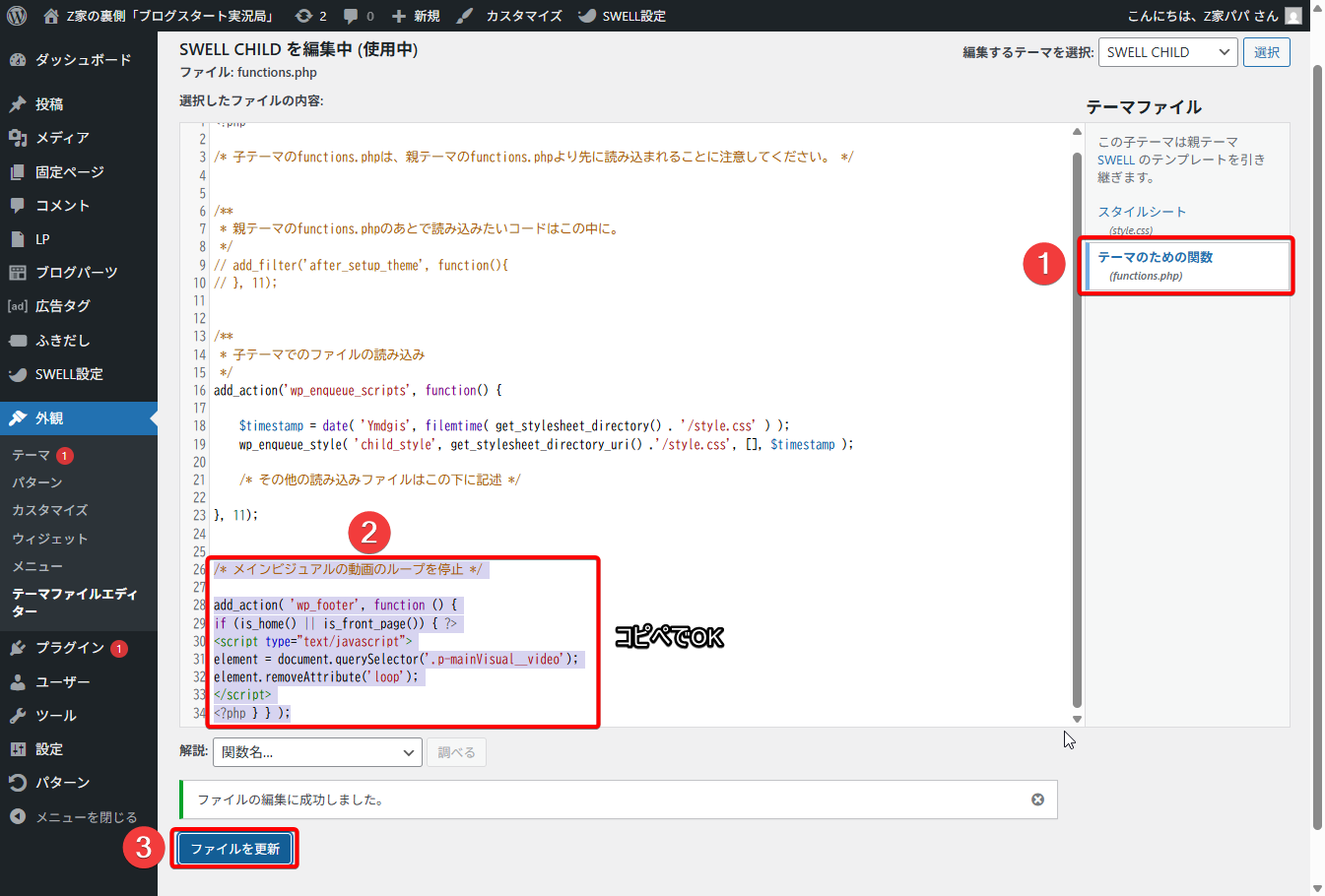Click the ふきだし speech icon
Screen dimensions: 1325x896
pyautogui.click(x=18, y=341)
